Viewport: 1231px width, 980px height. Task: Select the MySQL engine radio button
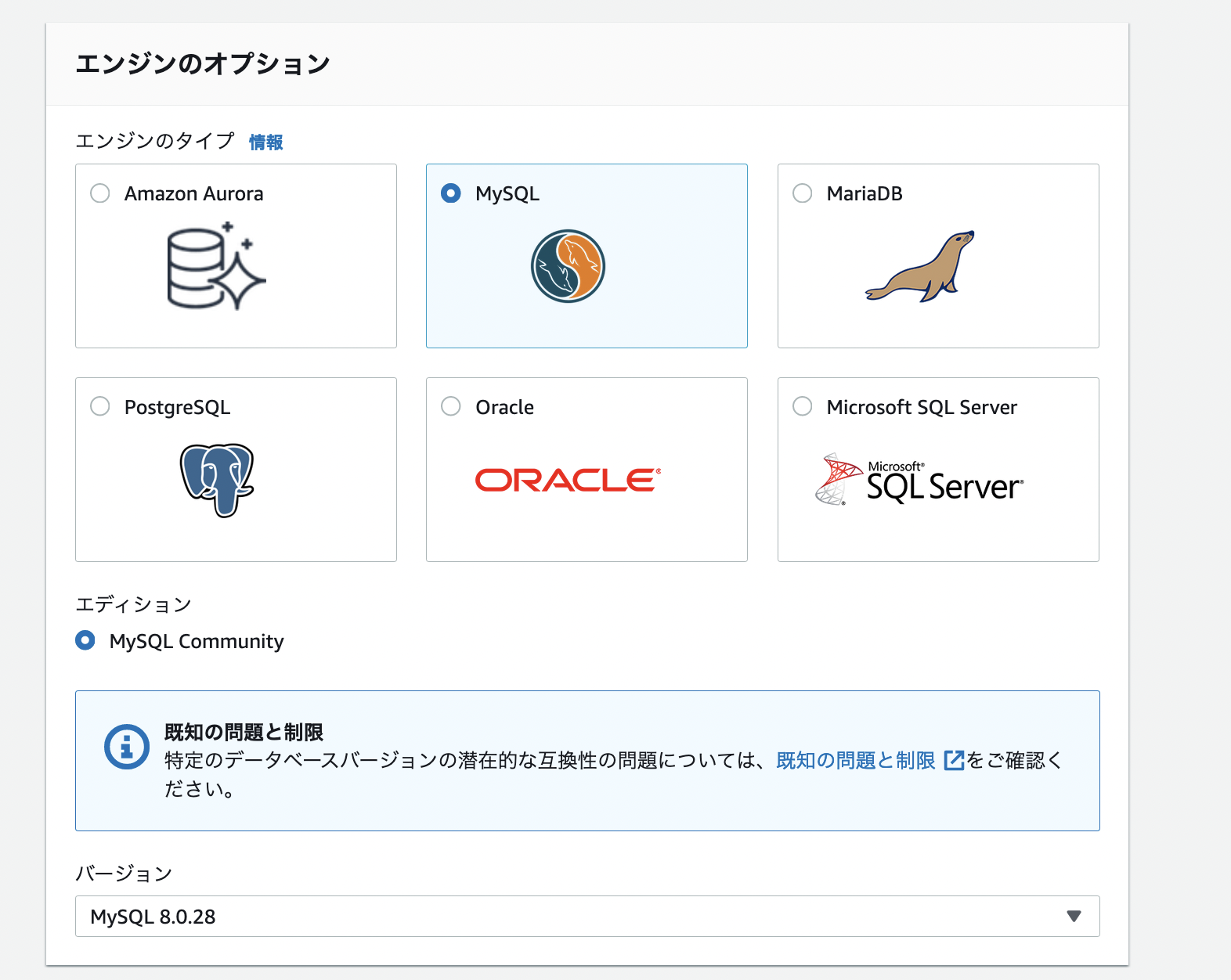click(451, 193)
